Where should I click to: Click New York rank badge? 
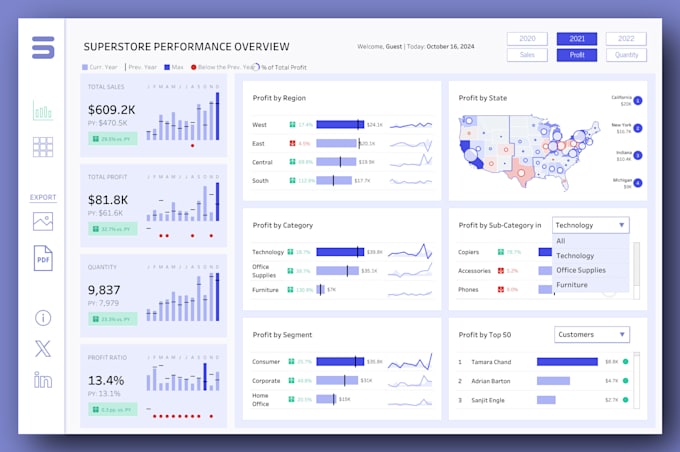[x=638, y=128]
